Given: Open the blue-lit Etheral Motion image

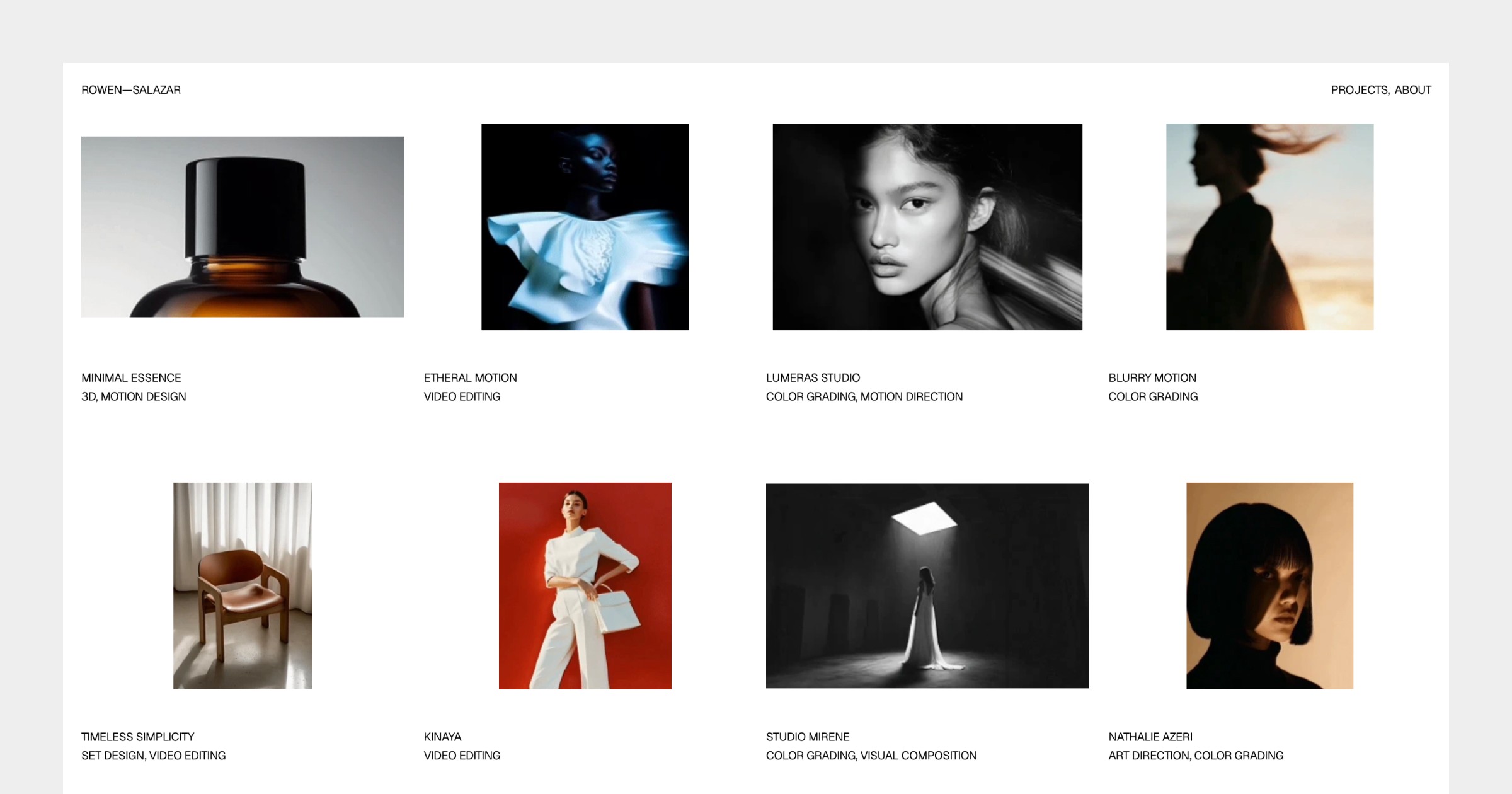Looking at the screenshot, I should pos(585,227).
